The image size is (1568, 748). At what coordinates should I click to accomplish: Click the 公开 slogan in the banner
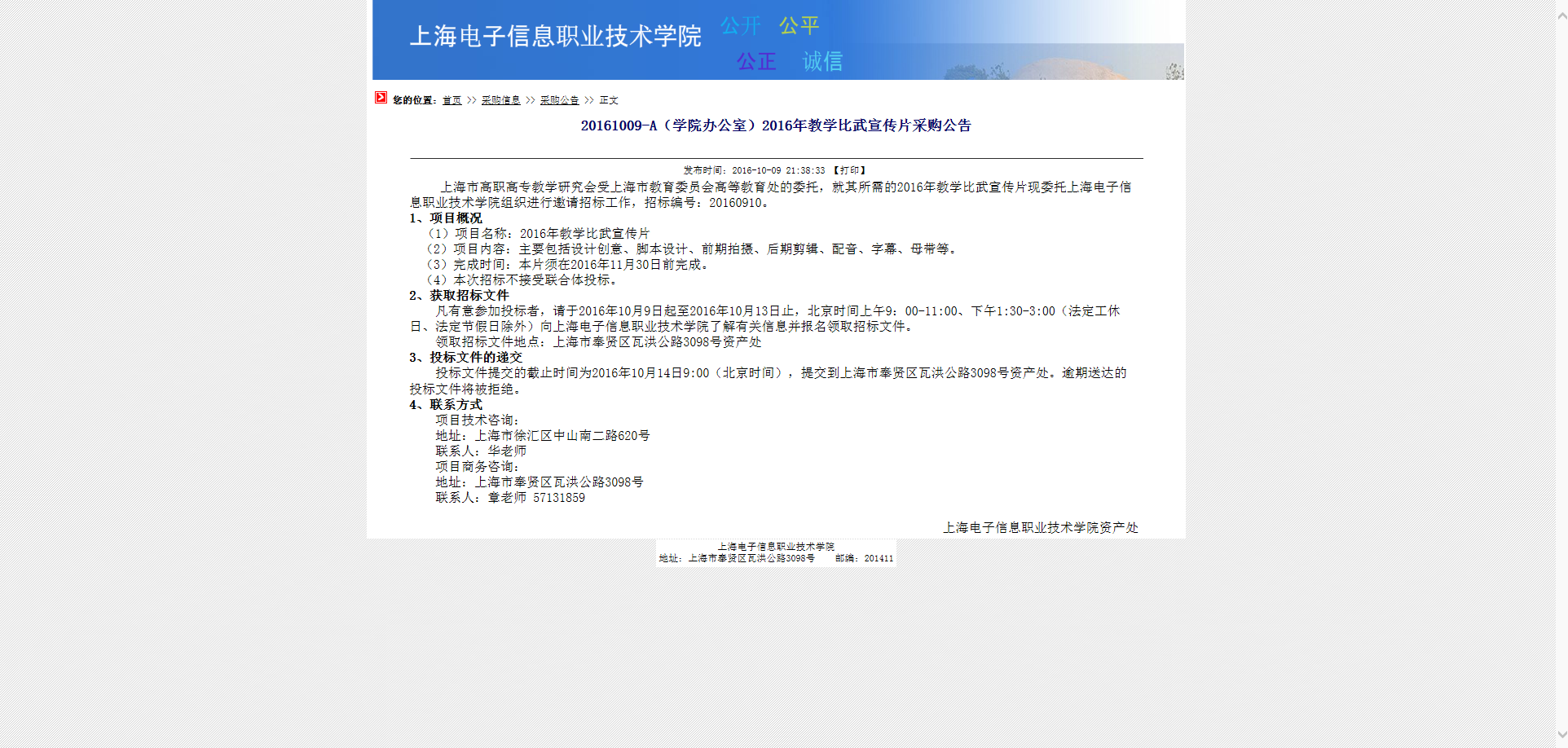[x=740, y=26]
